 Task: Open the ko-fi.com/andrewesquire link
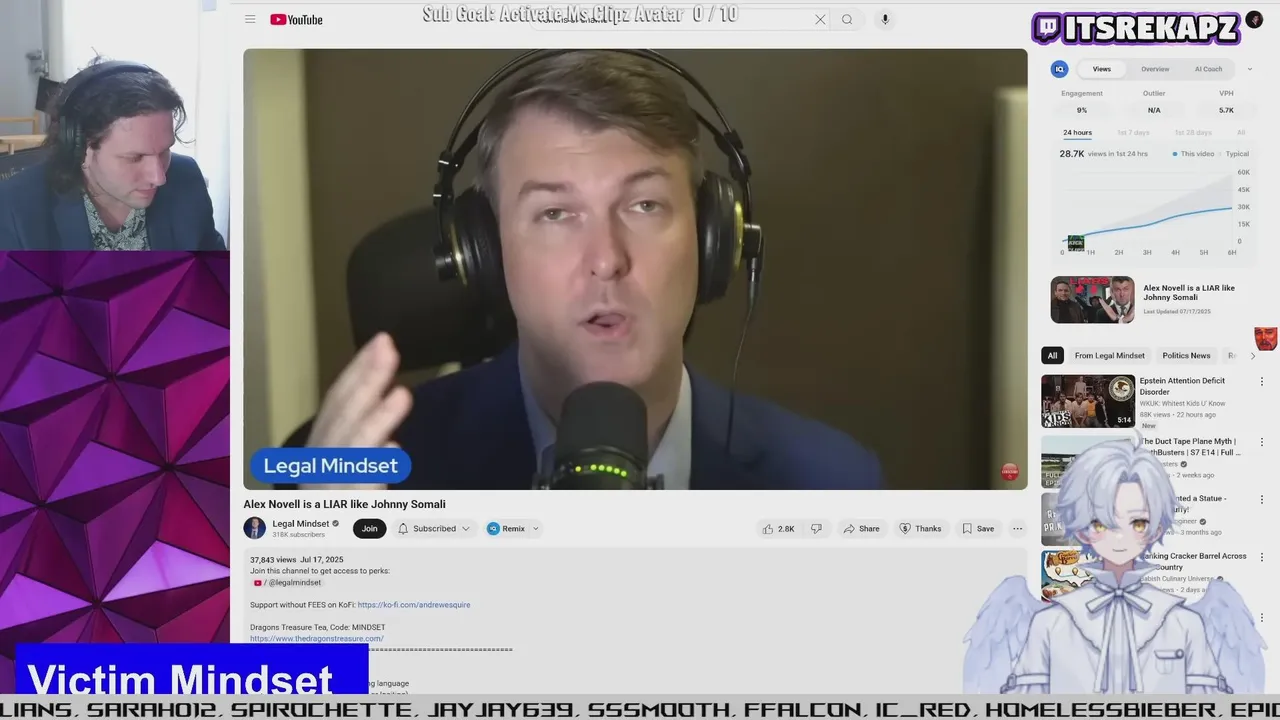[x=413, y=605]
